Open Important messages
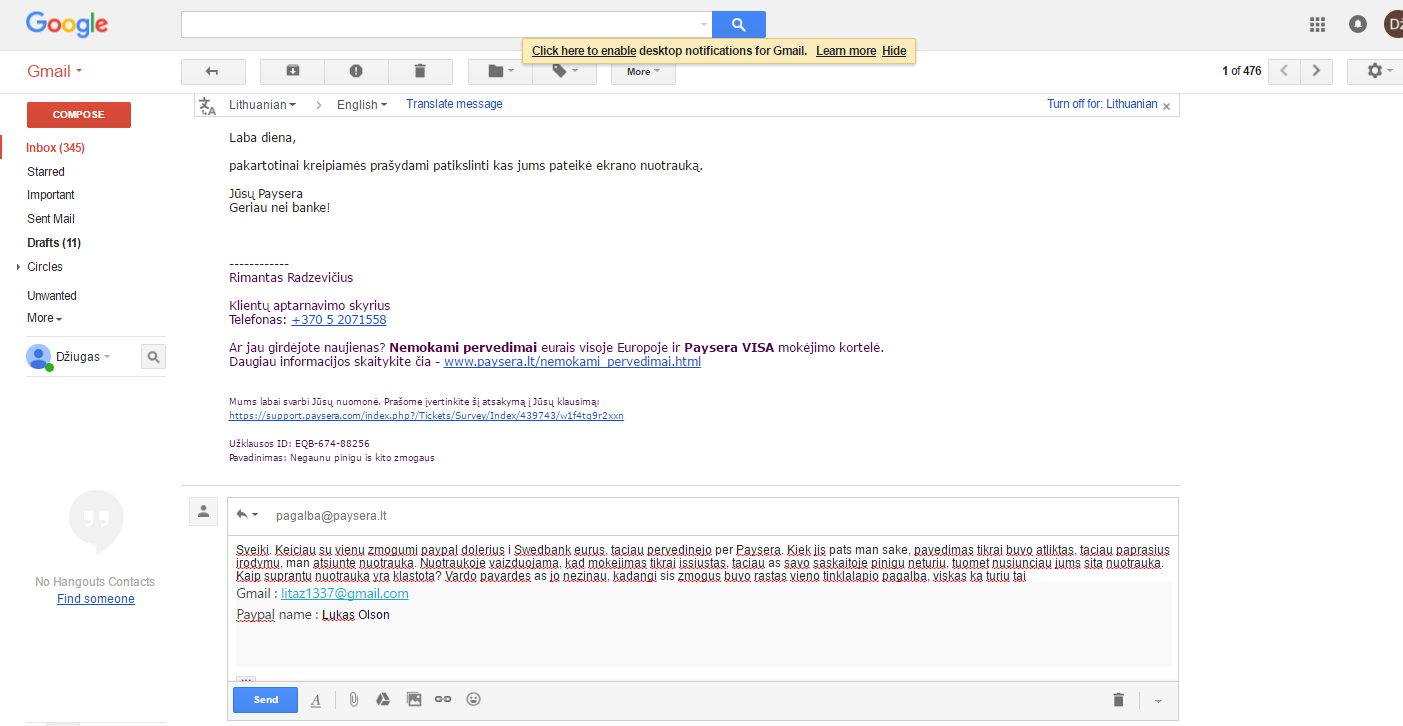Viewport: 1403px width, 726px height. click(51, 195)
